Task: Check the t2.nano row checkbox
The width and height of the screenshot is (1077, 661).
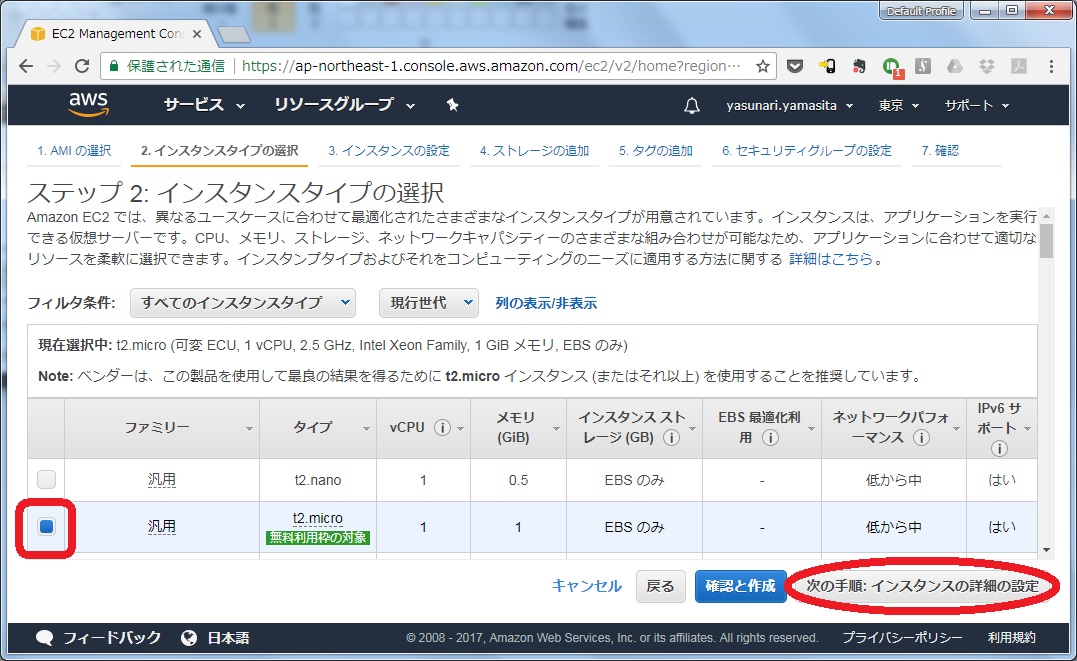Action: coord(46,479)
